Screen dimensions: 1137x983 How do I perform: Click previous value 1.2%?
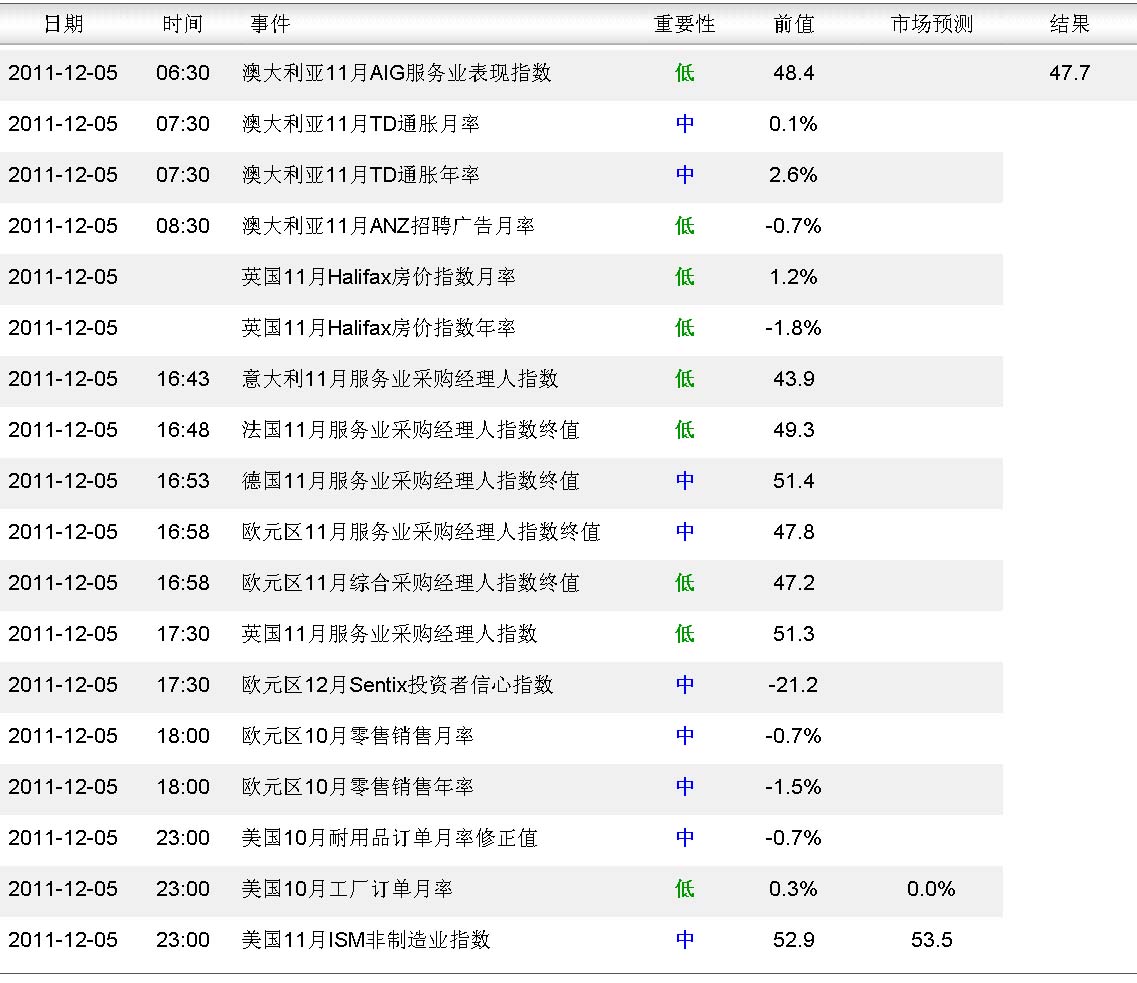(793, 277)
